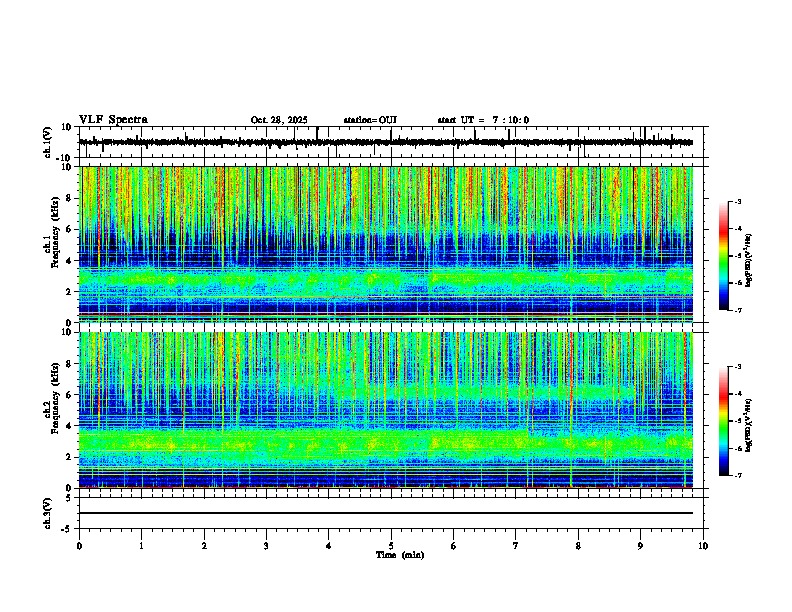Click time axis tick label '3'
The image size is (792, 612).
(x=266, y=546)
